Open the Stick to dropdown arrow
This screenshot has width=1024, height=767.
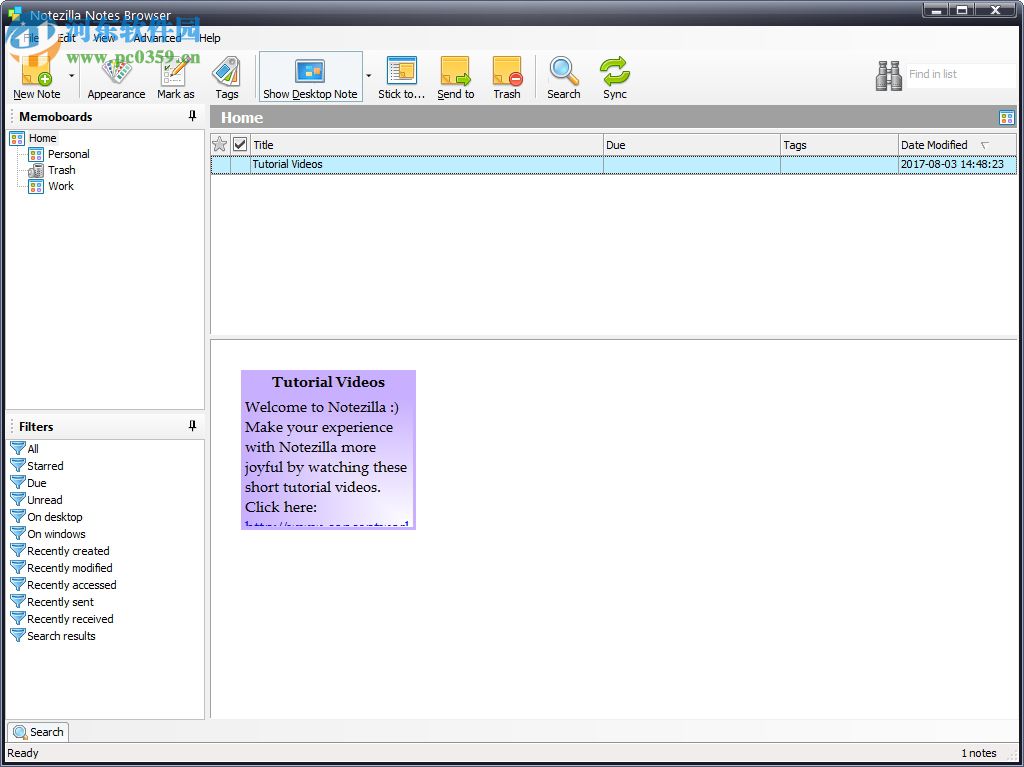(x=369, y=75)
